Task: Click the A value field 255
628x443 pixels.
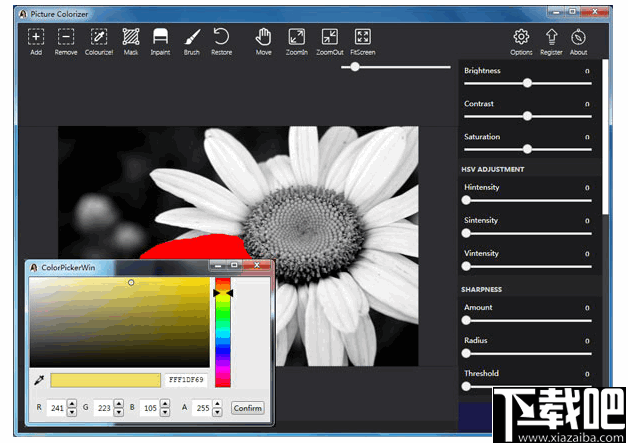Action: click(x=203, y=408)
